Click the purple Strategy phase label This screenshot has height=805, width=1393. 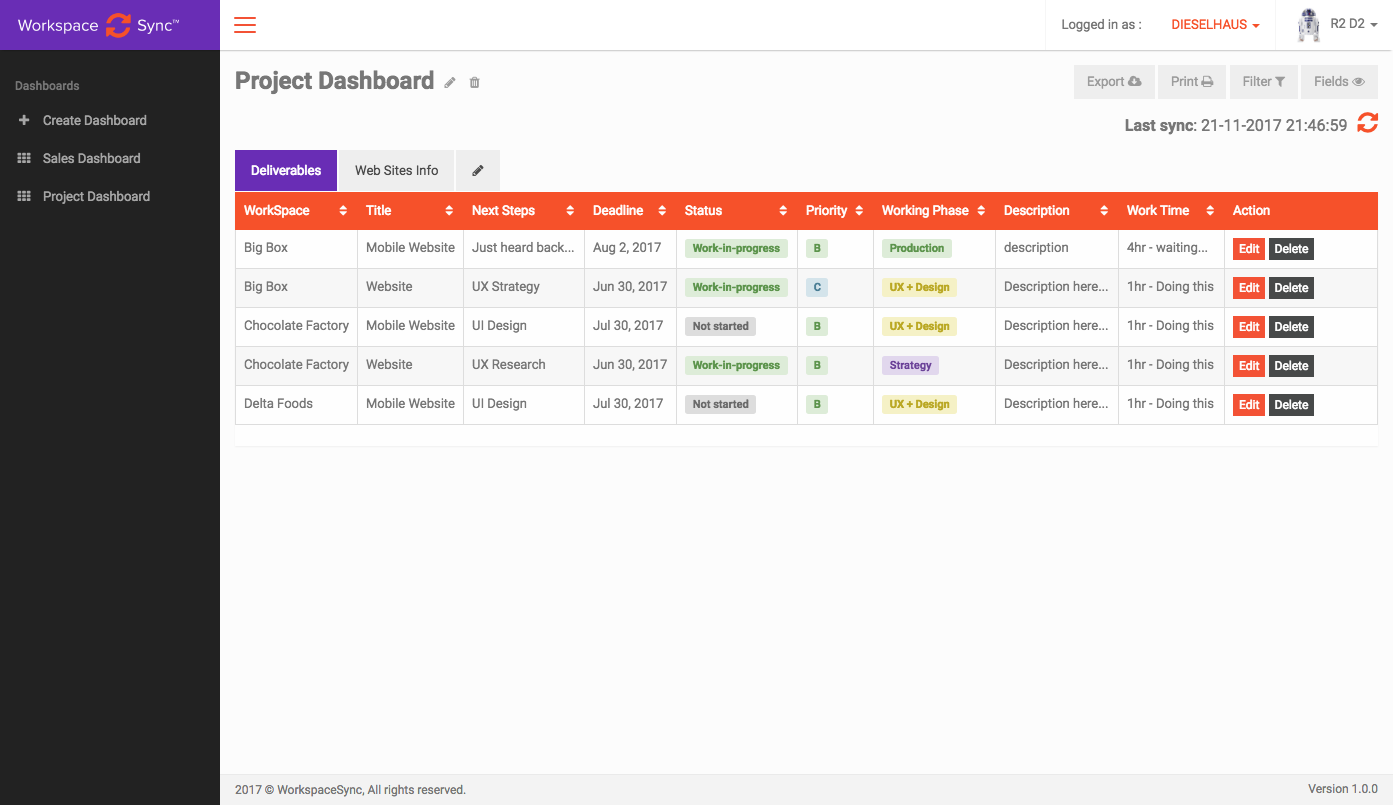click(910, 366)
